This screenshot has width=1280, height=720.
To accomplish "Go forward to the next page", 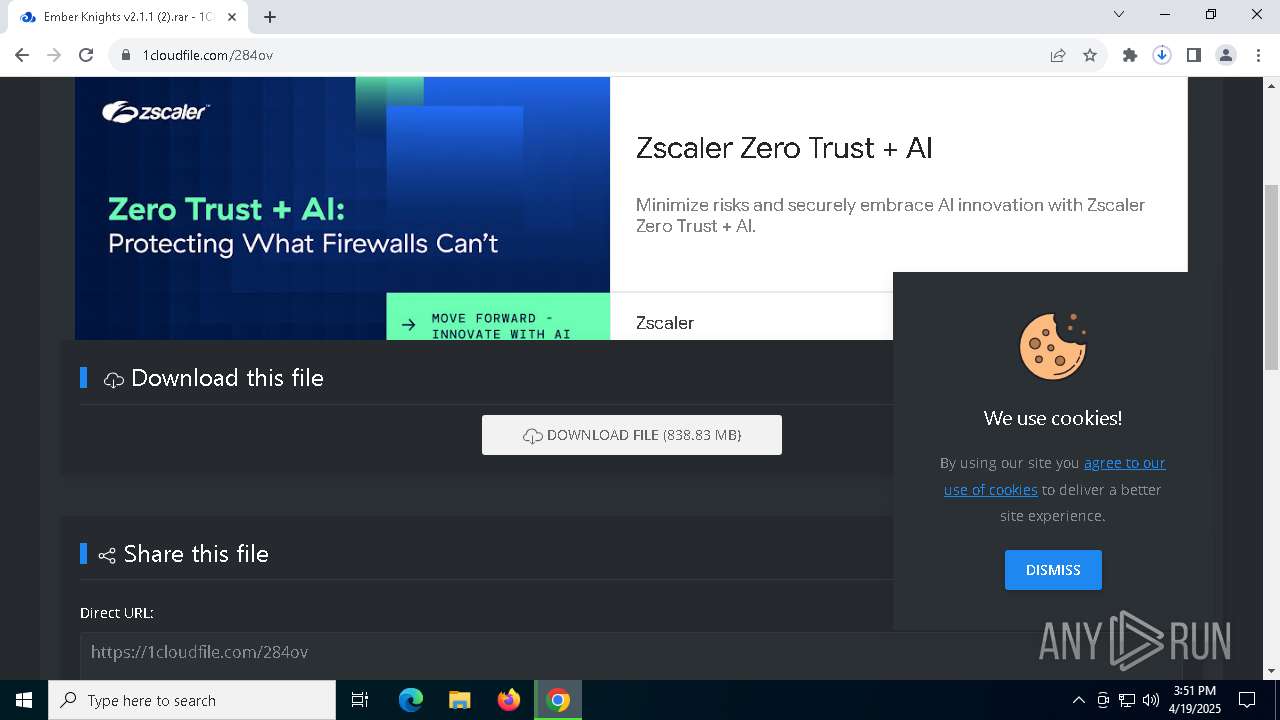I will tap(54, 55).
